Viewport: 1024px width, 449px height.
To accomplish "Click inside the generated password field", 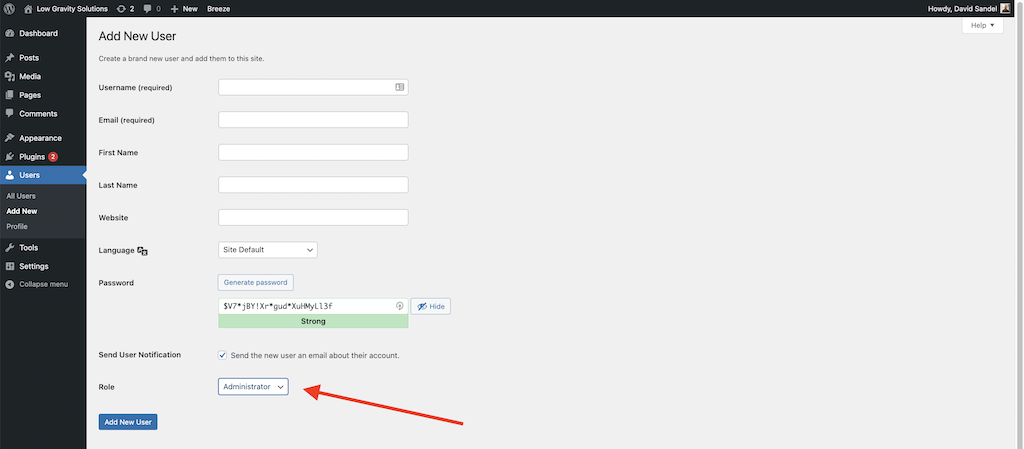I will (x=313, y=306).
